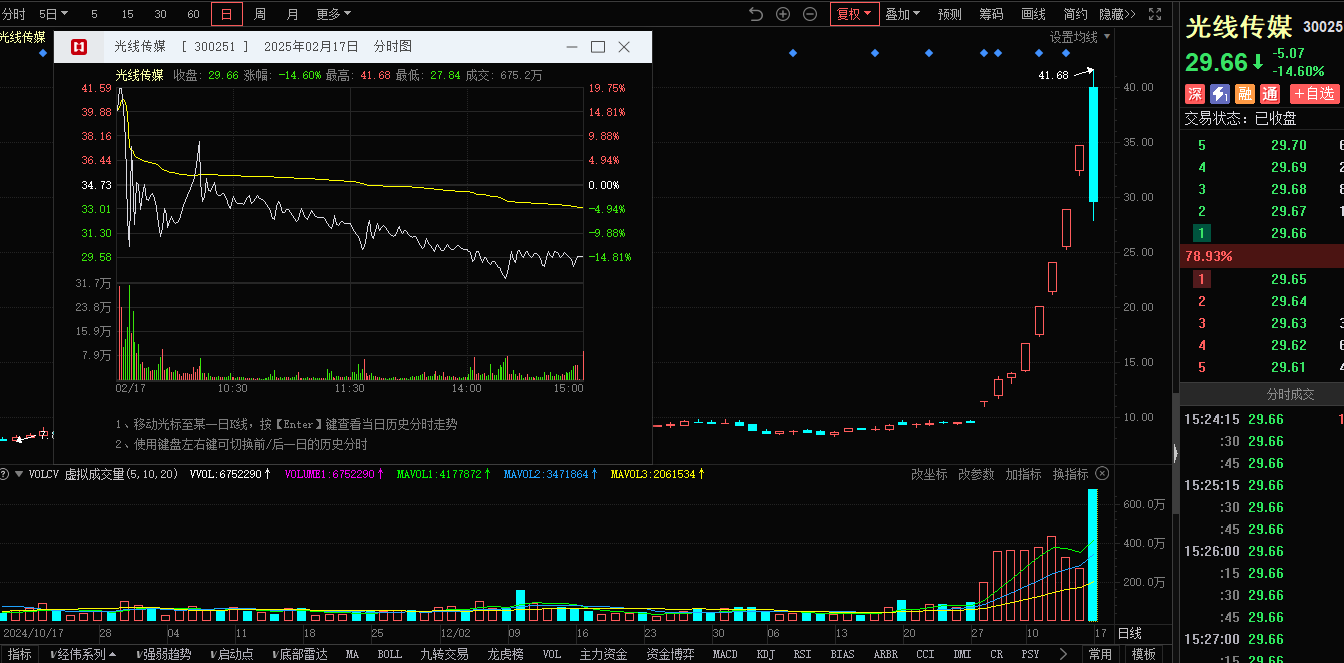Close the VOLCV indicator panel with X icon
This screenshot has width=1344, height=663.
pyautogui.click(x=1102, y=474)
